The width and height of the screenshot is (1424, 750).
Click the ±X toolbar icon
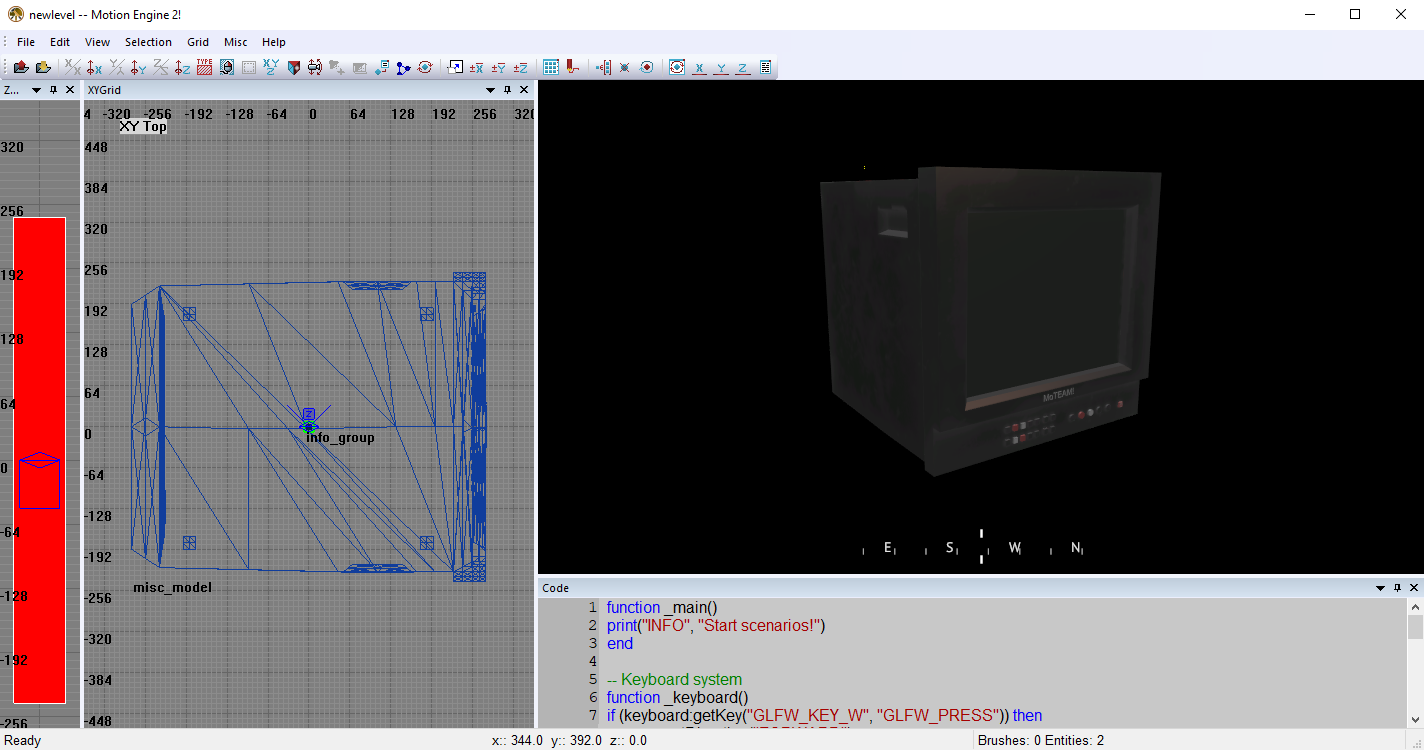(x=476, y=67)
